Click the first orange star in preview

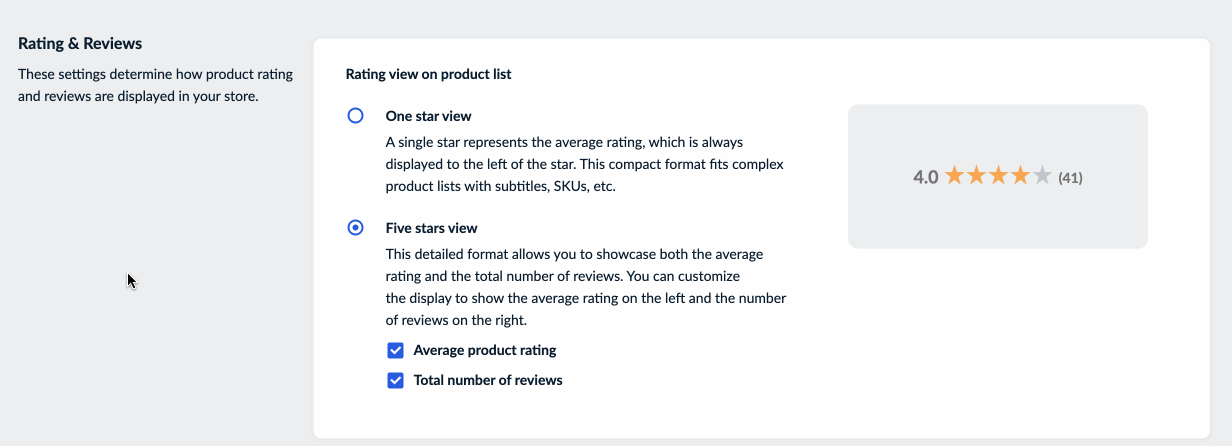954,177
